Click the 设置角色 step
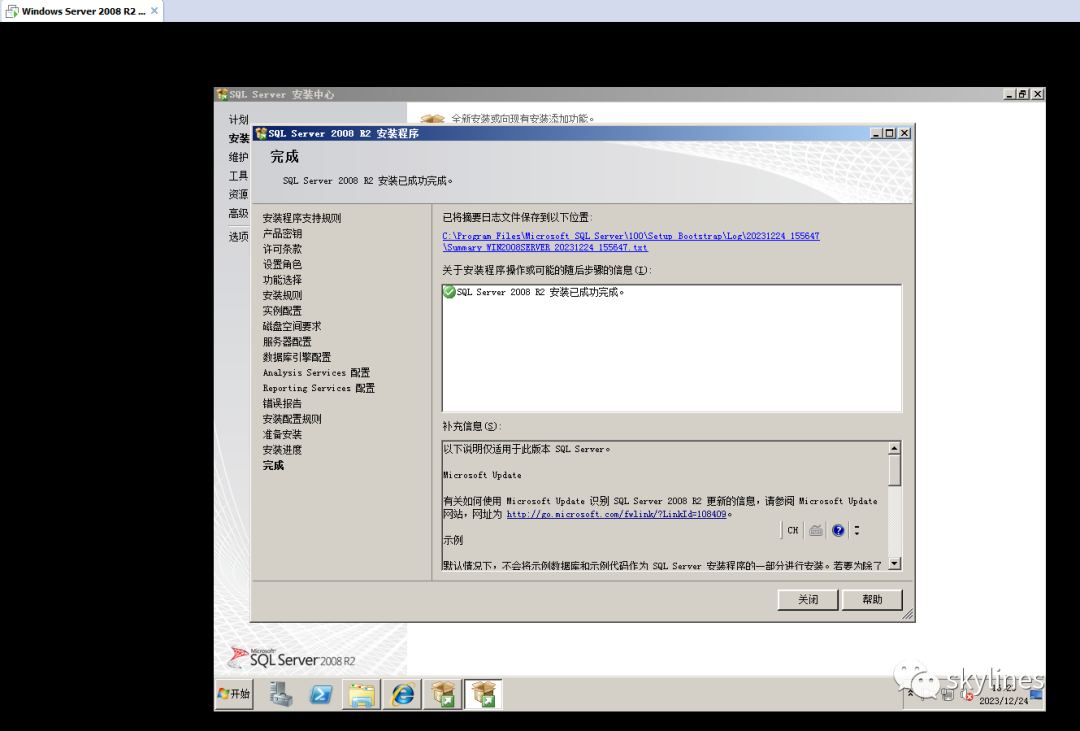1080x731 pixels. coord(282,264)
